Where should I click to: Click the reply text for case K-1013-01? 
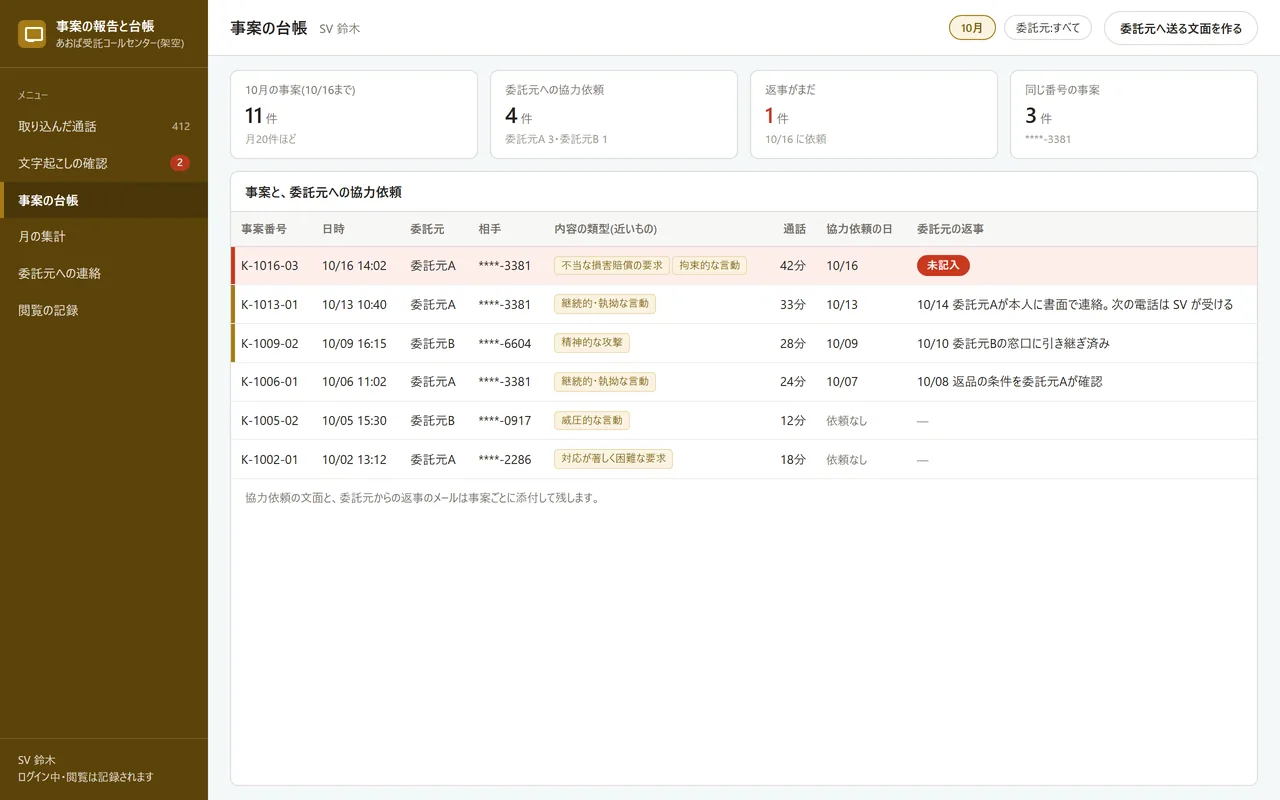point(1075,304)
